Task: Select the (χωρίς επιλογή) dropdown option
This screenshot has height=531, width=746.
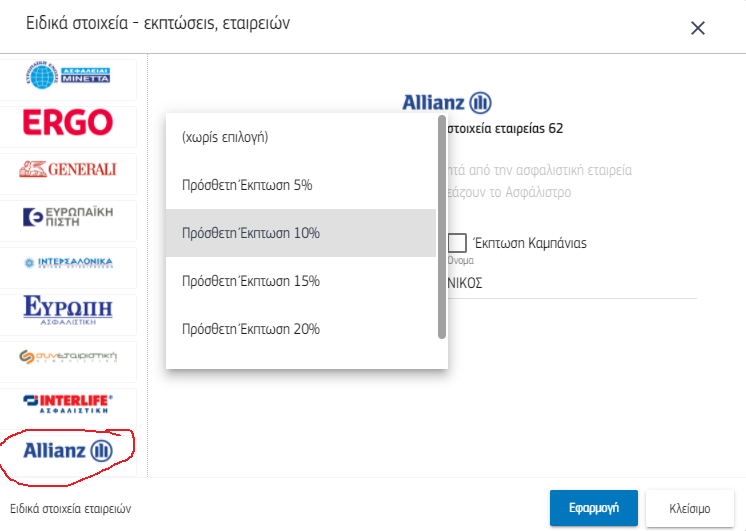Action: (x=301, y=137)
